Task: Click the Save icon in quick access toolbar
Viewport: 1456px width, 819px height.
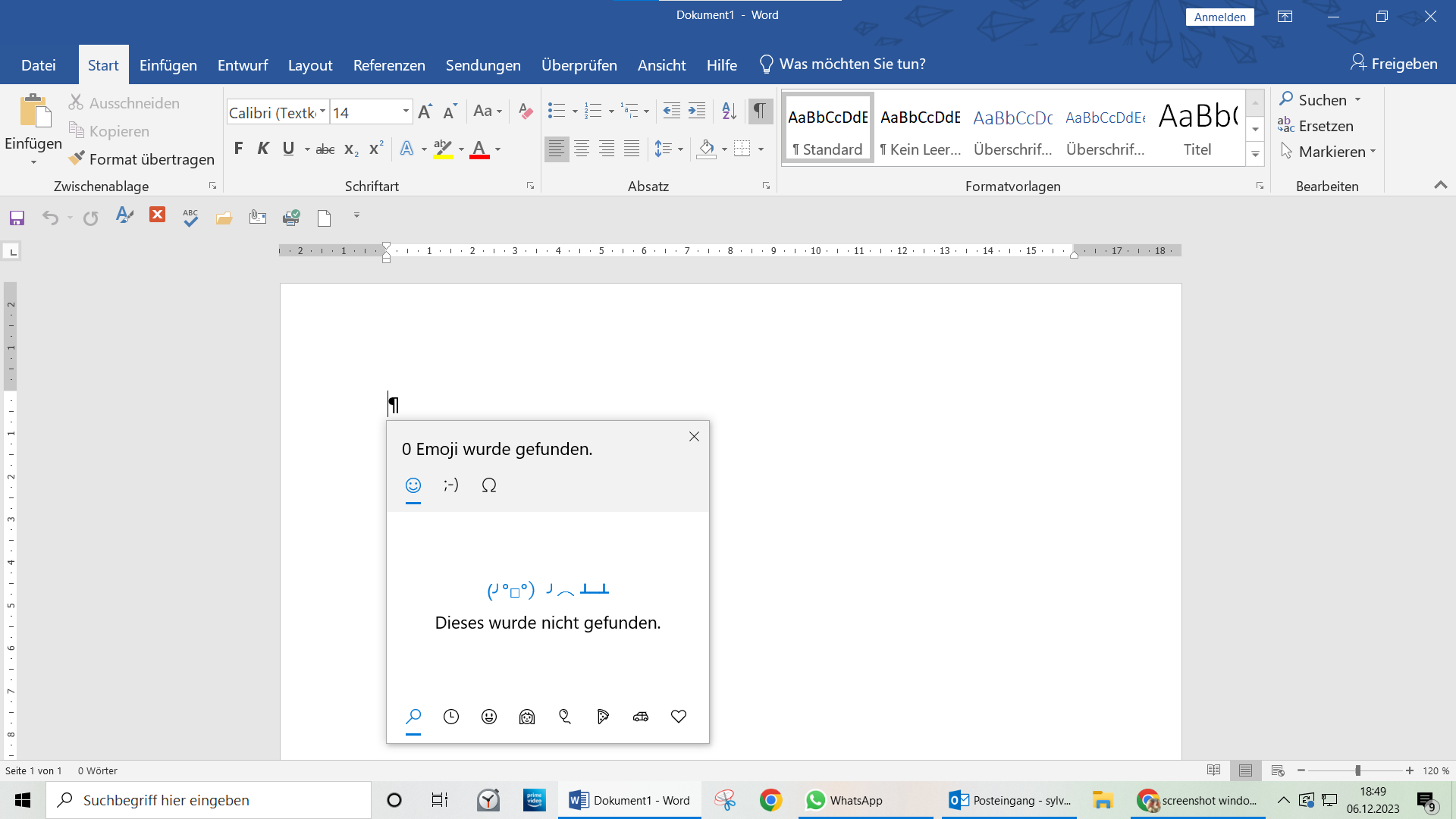Action: click(x=17, y=218)
